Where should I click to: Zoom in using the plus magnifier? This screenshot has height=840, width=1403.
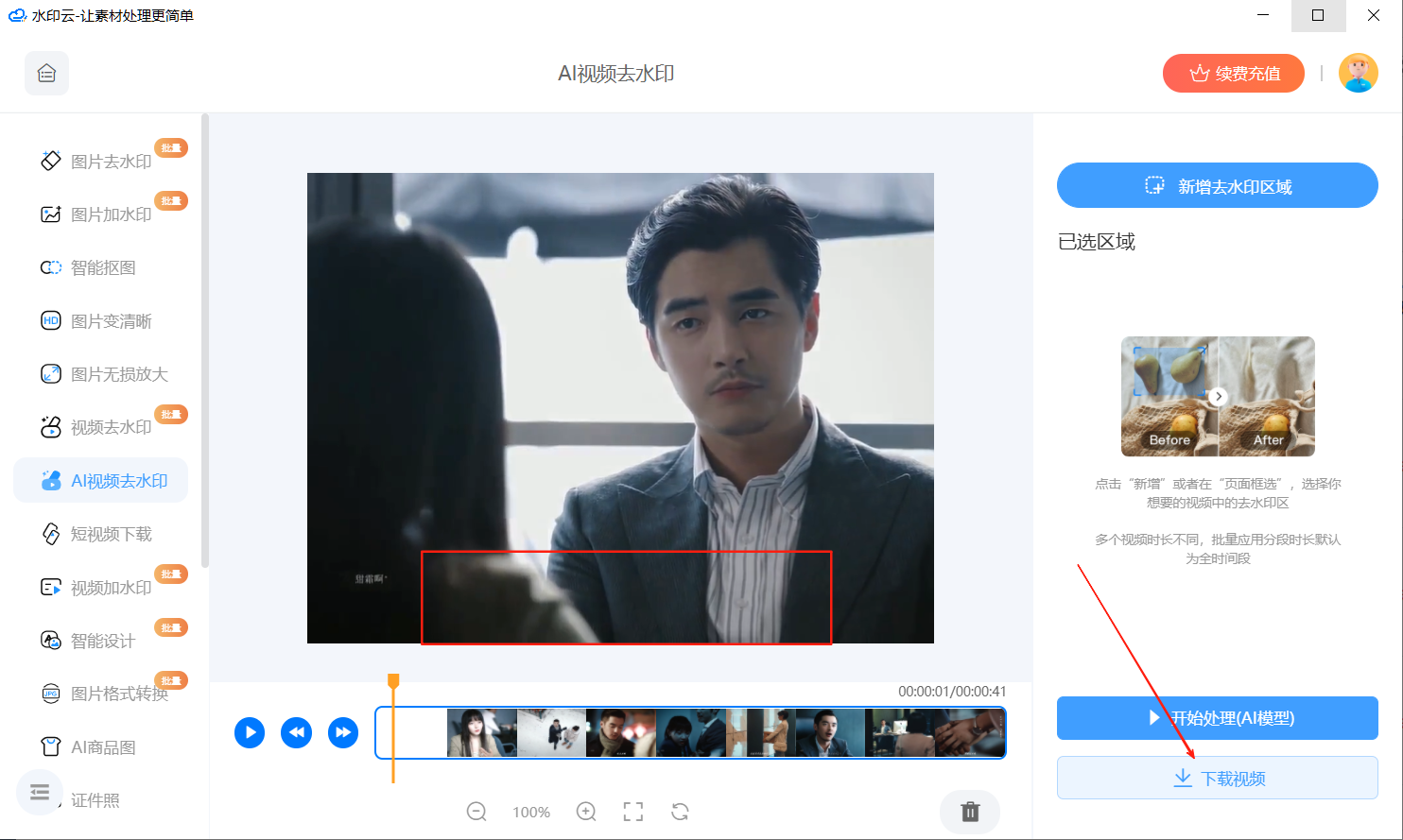pos(586,812)
